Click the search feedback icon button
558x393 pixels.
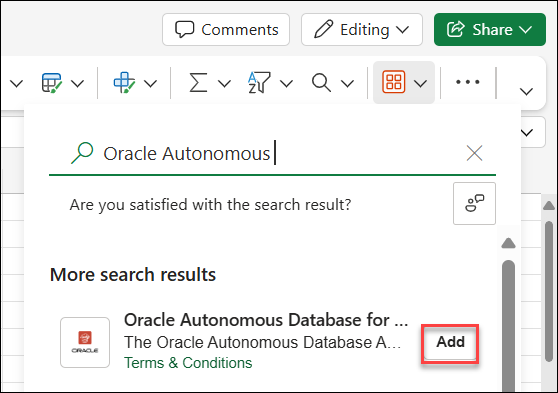474,204
